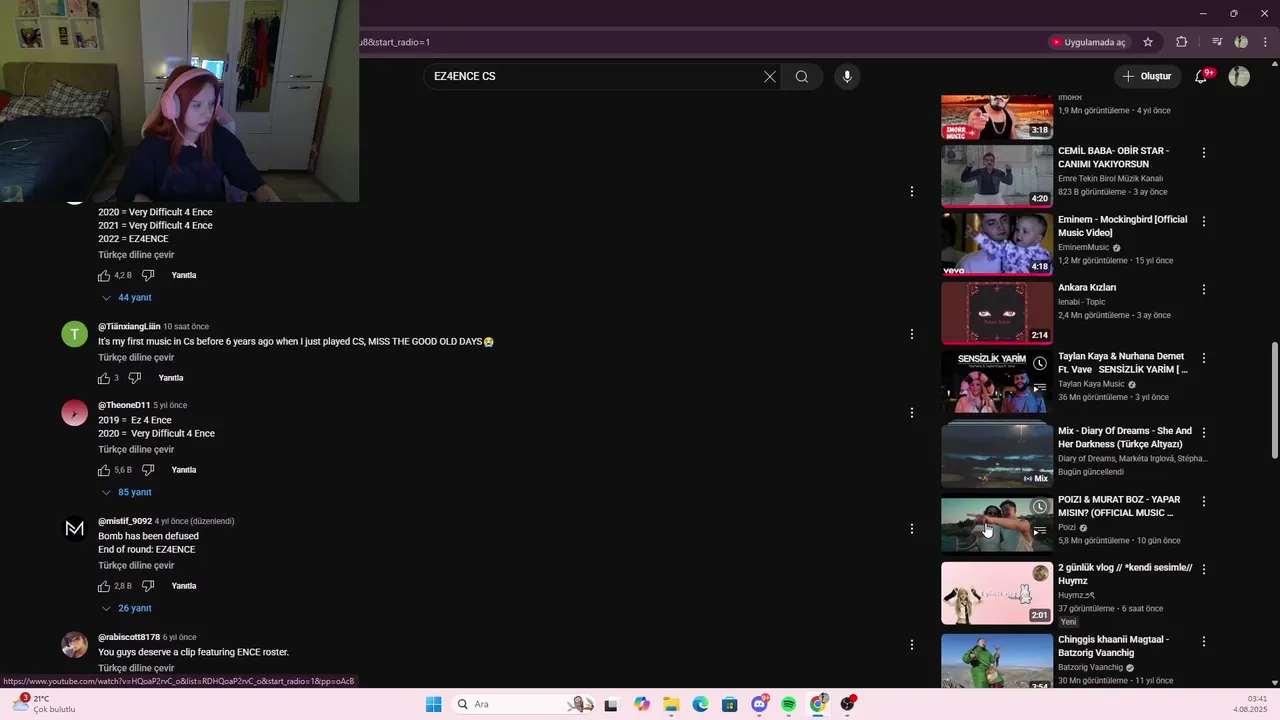The height and width of the screenshot is (720, 1280).
Task: Clear the EZ4ENCE CS search text
Action: (770, 76)
